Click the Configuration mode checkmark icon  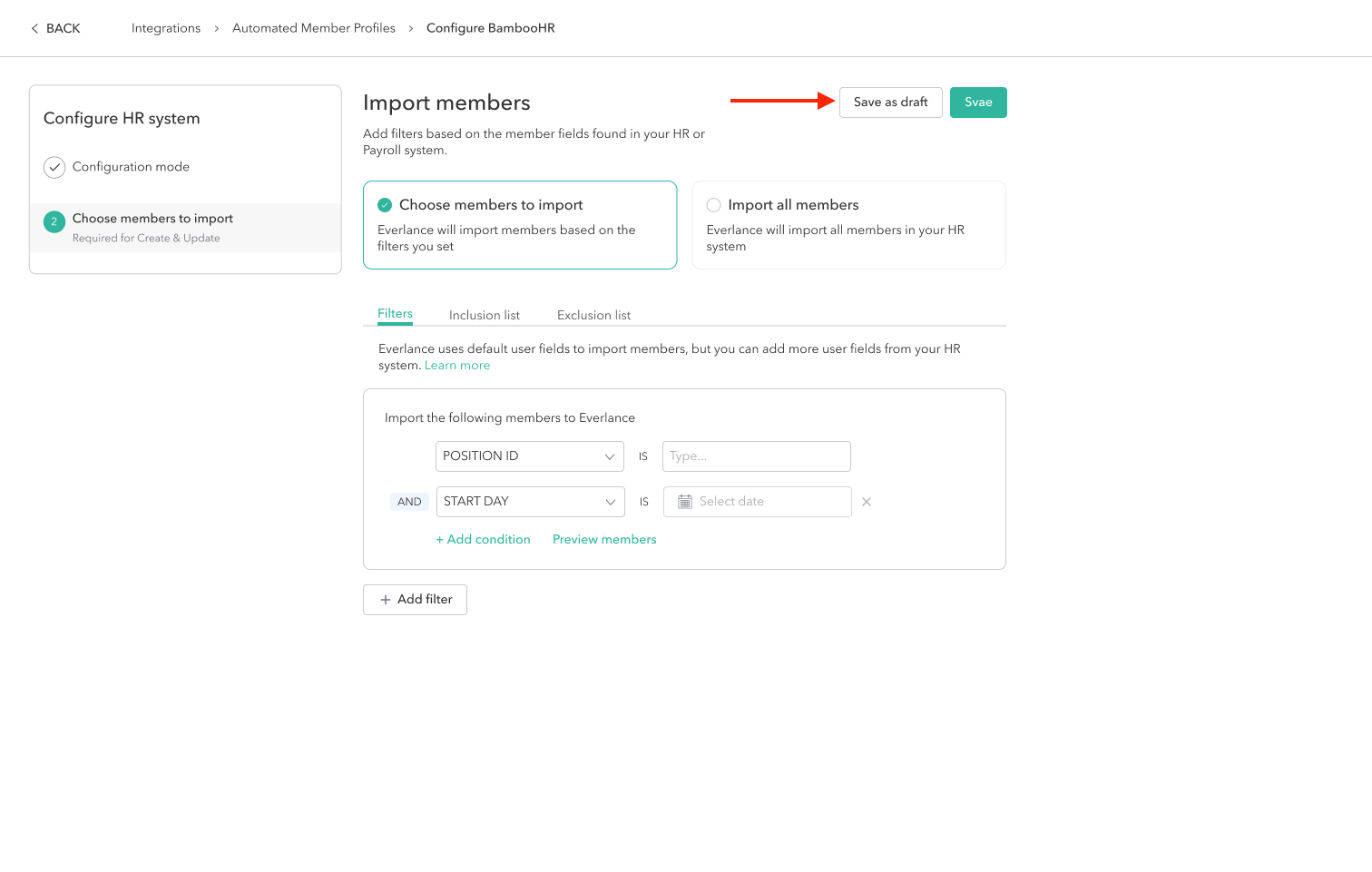54,168
